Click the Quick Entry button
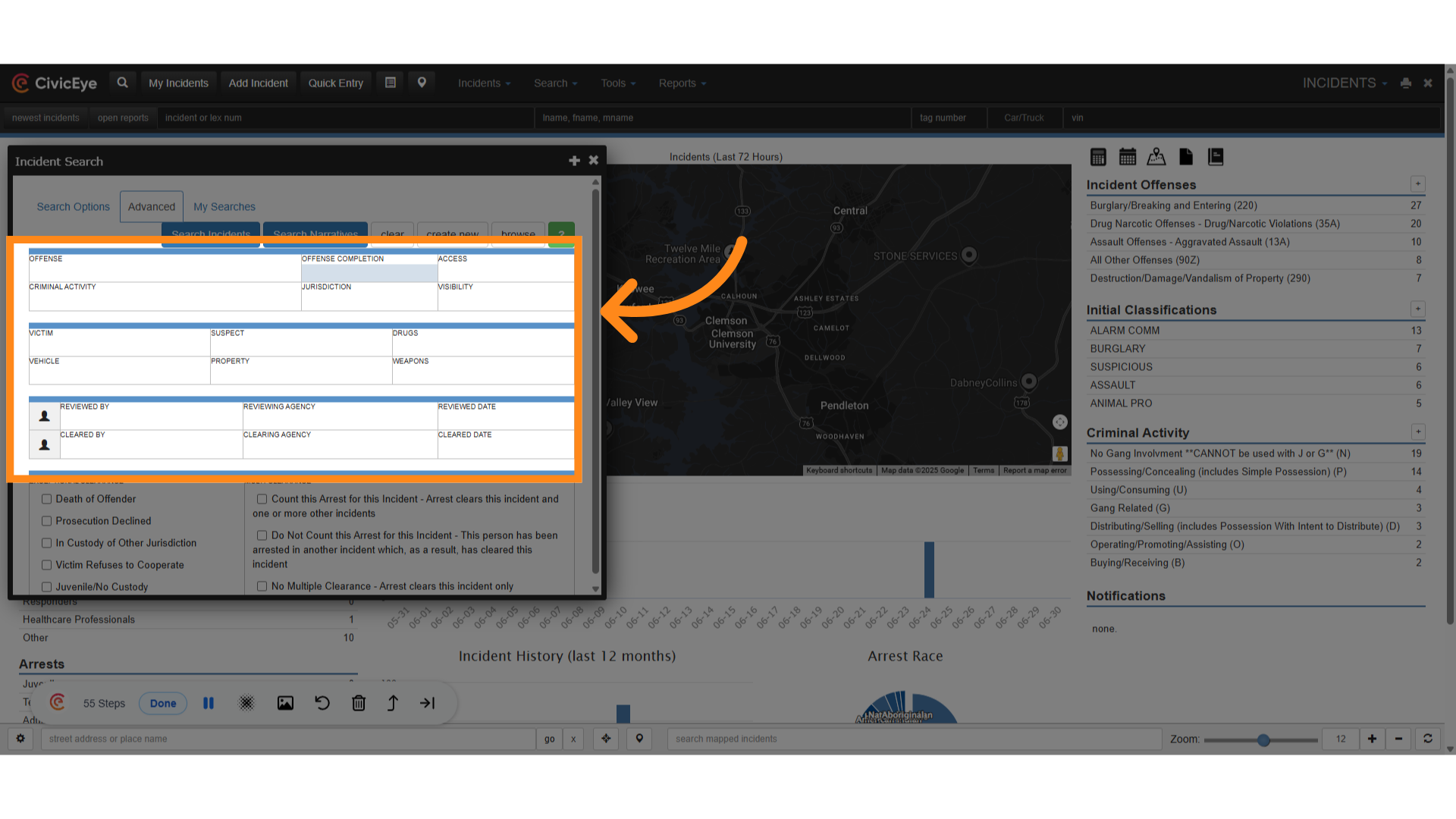 pos(336,83)
